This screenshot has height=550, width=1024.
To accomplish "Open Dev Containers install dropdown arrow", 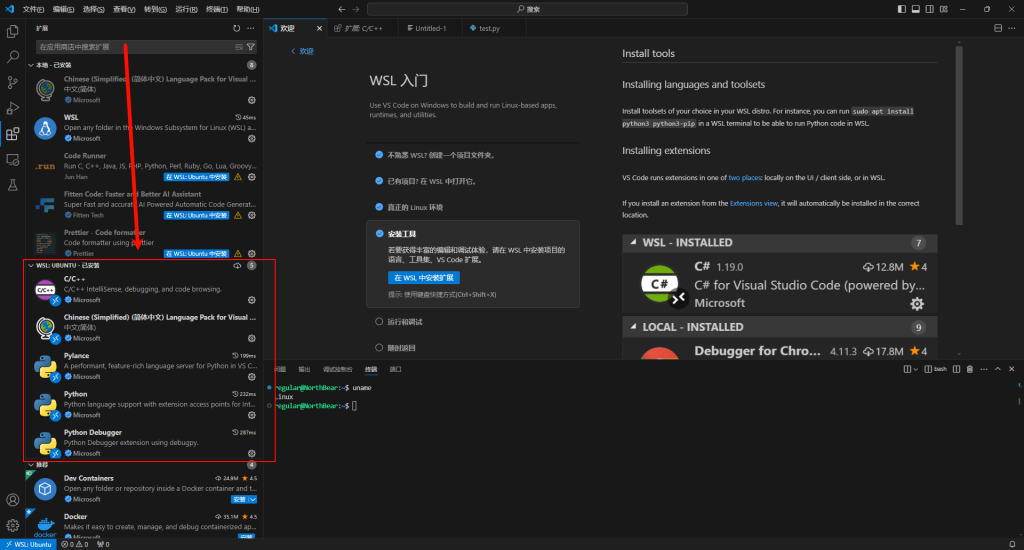I will [254, 499].
